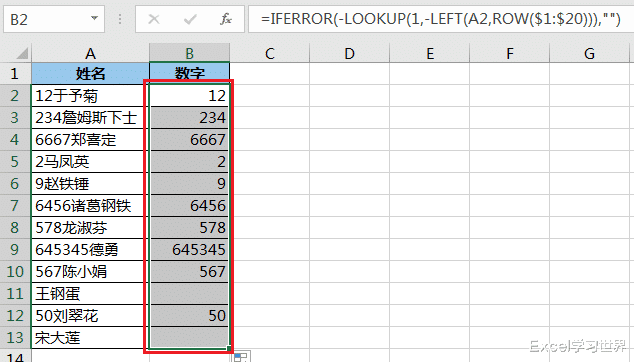The width and height of the screenshot is (634, 362).
Task: Open the Name Box dropdown arrow
Action: point(95,18)
